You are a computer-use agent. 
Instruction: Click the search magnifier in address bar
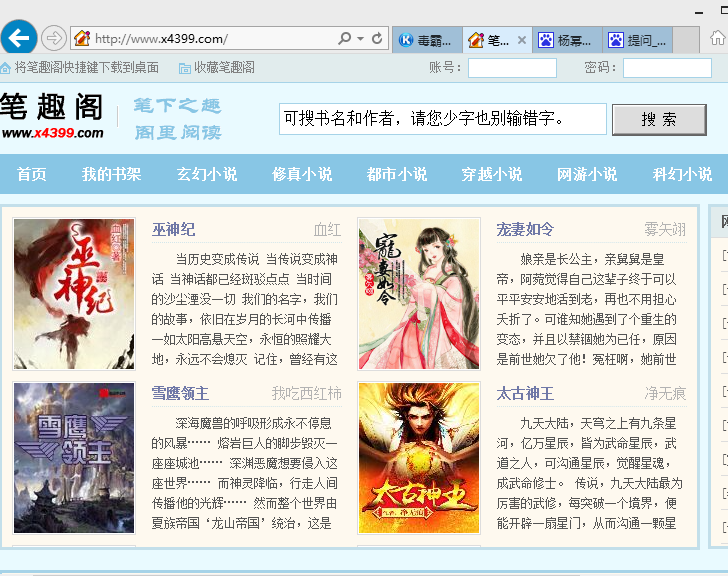pos(344,39)
